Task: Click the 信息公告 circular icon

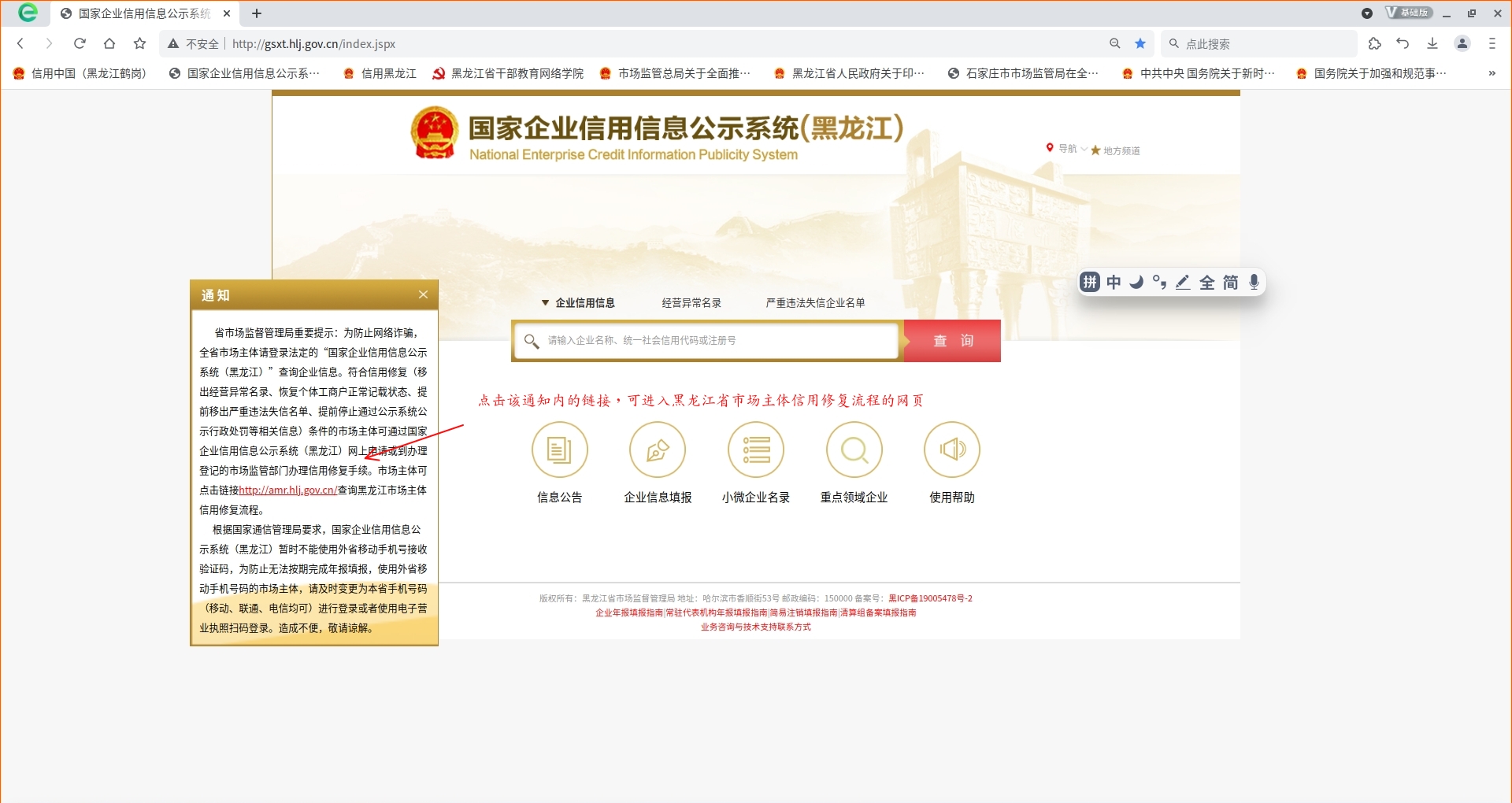Action: [x=559, y=450]
